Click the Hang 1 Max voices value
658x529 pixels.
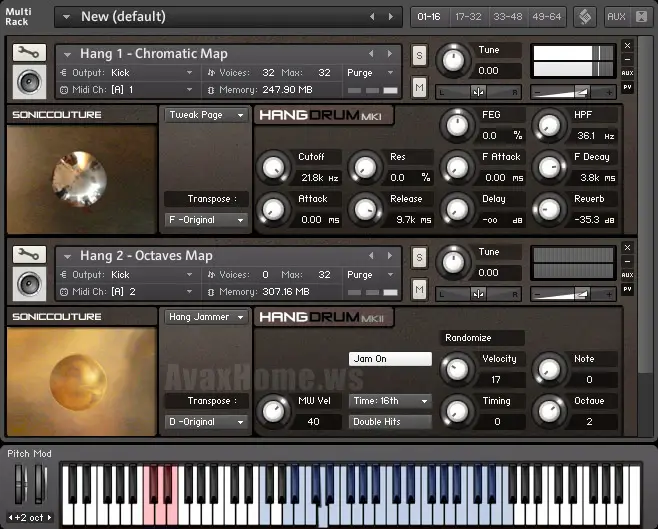(x=324, y=73)
